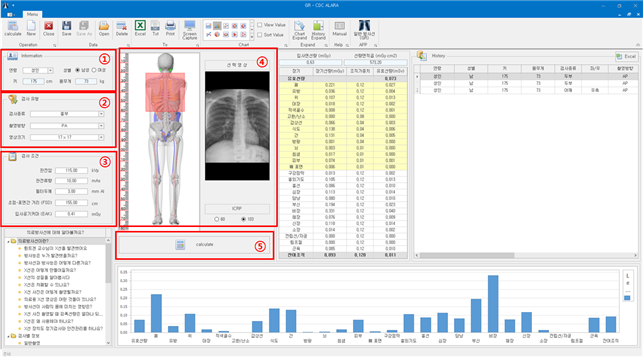Open the exam type dropdown in panel 2
643x360 pixels.
click(x=101, y=114)
